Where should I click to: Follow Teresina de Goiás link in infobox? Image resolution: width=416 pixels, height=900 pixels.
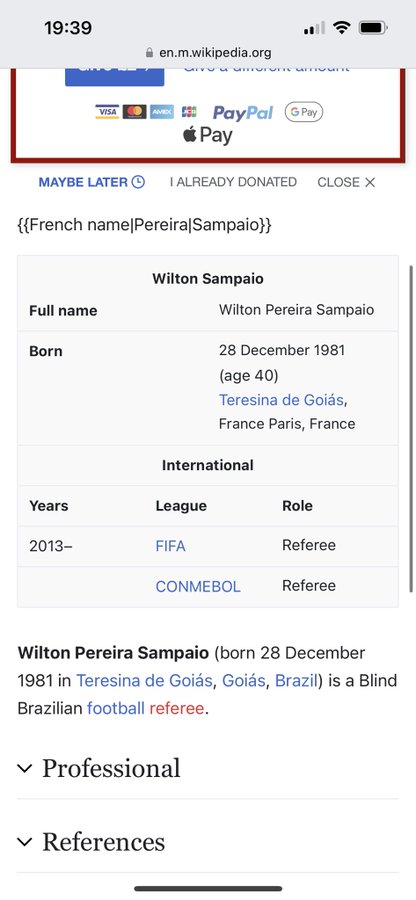281,399
